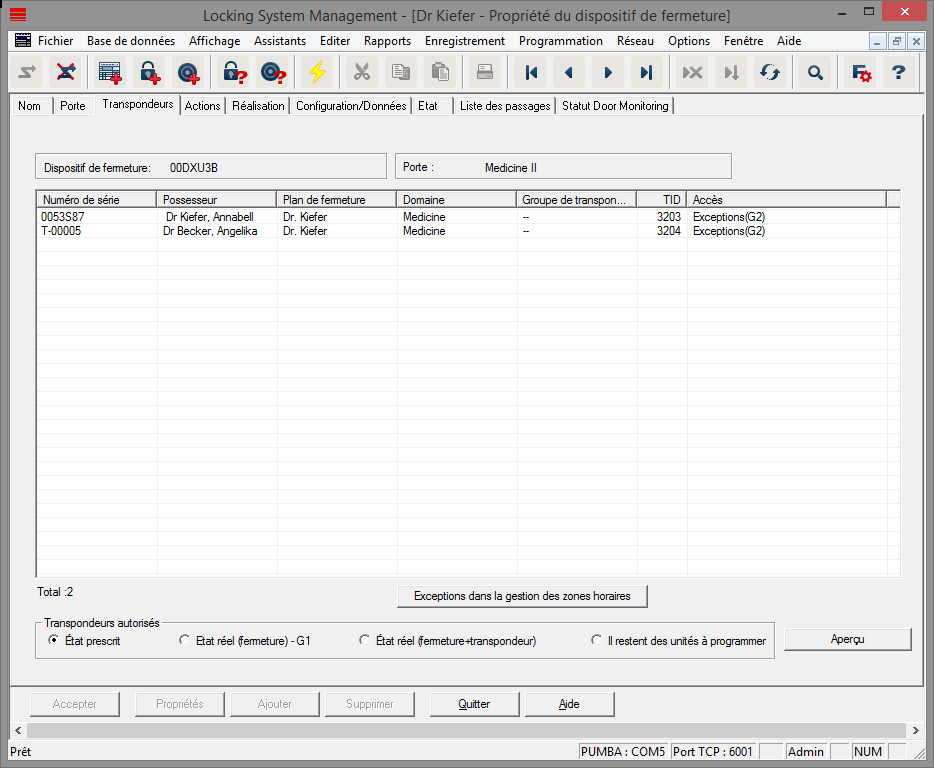The width and height of the screenshot is (934, 768).
Task: Select the new lock icon
Action: tap(148, 72)
